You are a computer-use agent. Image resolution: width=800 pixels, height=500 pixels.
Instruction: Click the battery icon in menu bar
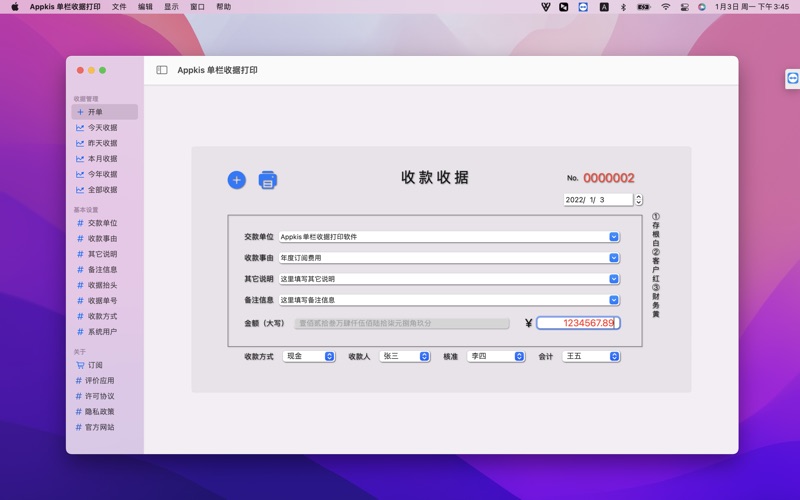644,7
